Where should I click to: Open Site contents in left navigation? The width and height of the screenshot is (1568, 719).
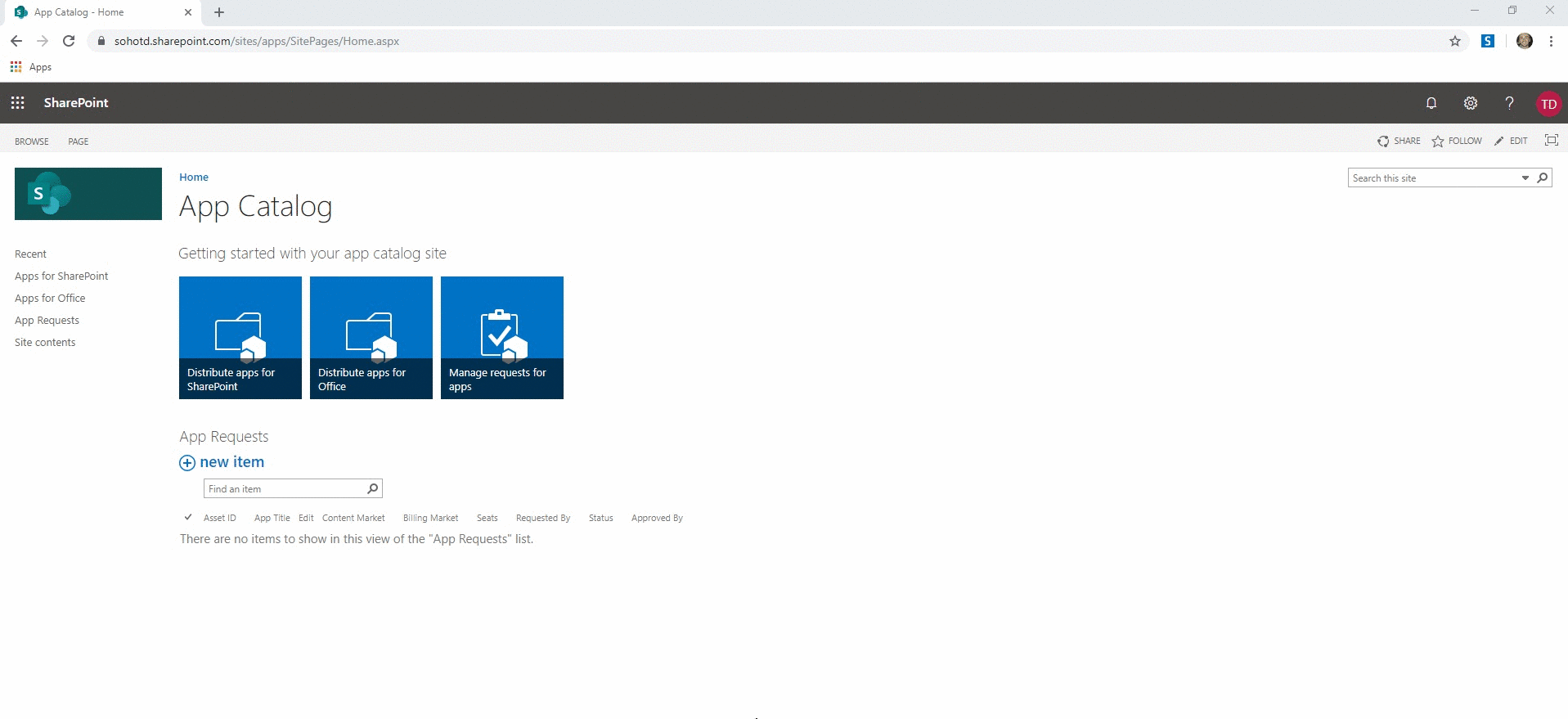pyautogui.click(x=45, y=342)
